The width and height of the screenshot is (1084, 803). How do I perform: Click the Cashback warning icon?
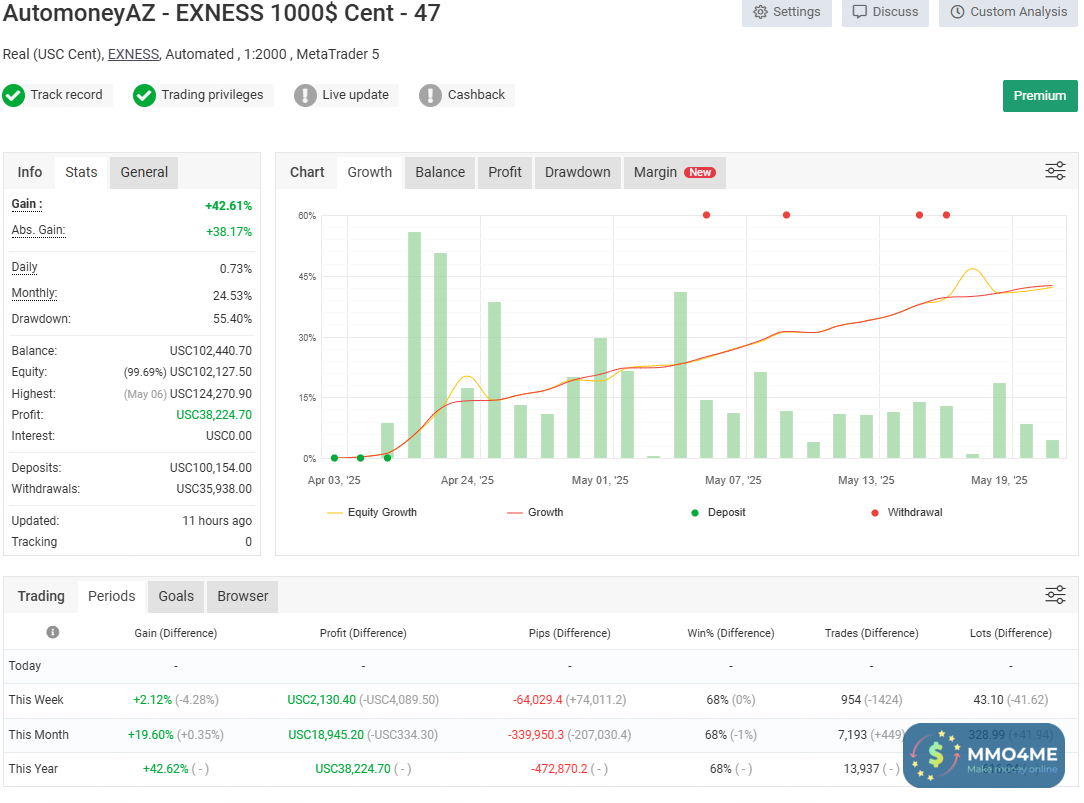click(x=430, y=95)
